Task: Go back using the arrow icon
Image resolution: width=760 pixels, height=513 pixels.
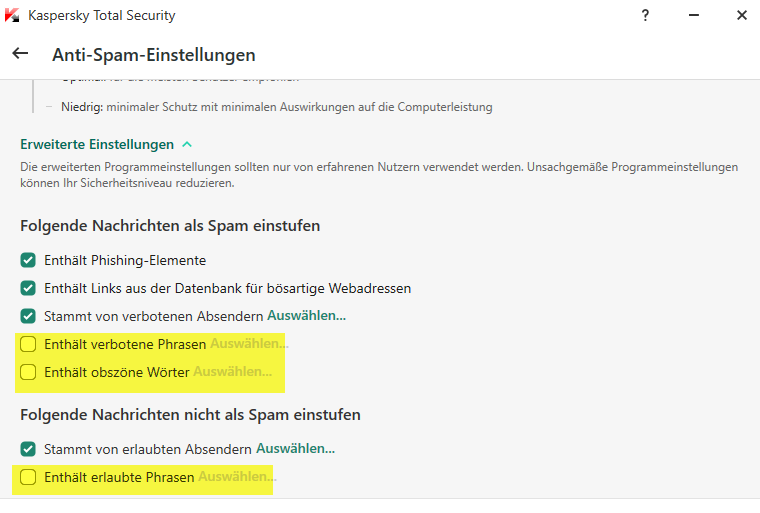Action: click(20, 53)
